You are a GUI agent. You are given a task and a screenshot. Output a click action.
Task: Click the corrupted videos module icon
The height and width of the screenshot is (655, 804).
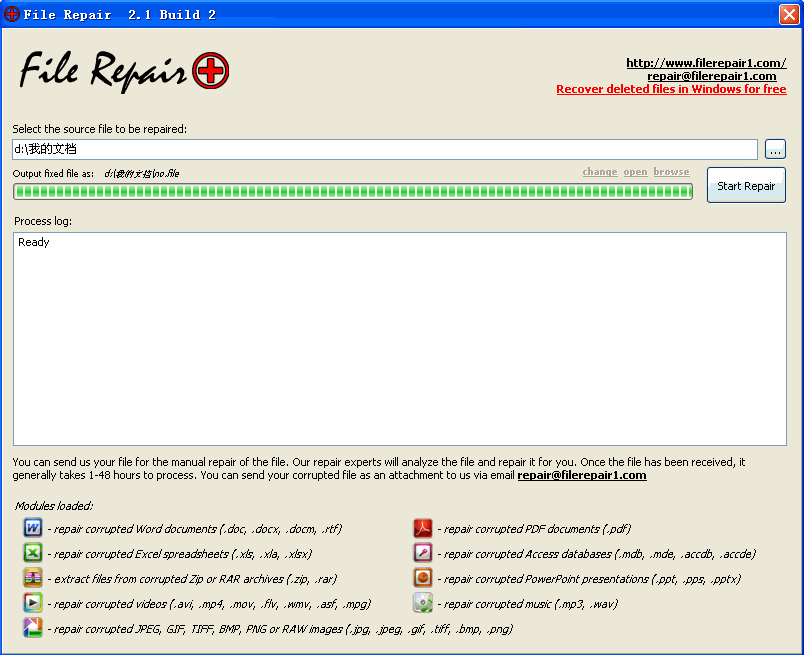click(33, 602)
